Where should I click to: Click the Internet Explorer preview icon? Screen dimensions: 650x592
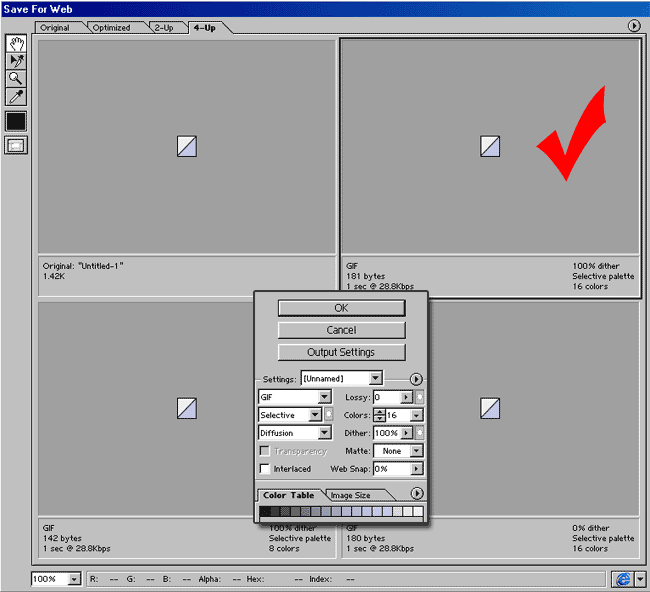(621, 579)
